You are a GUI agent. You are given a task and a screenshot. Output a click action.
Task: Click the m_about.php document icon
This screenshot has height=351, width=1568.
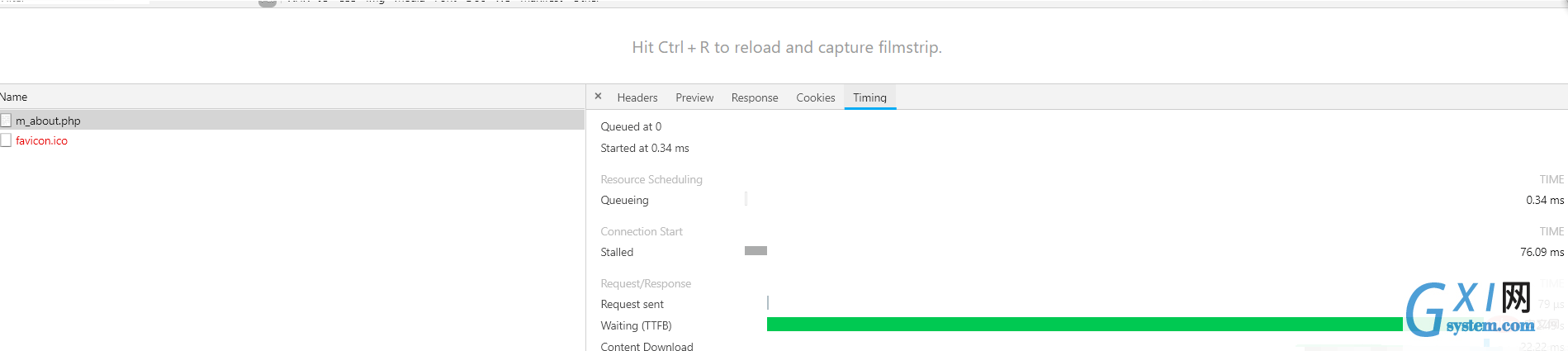tap(6, 121)
